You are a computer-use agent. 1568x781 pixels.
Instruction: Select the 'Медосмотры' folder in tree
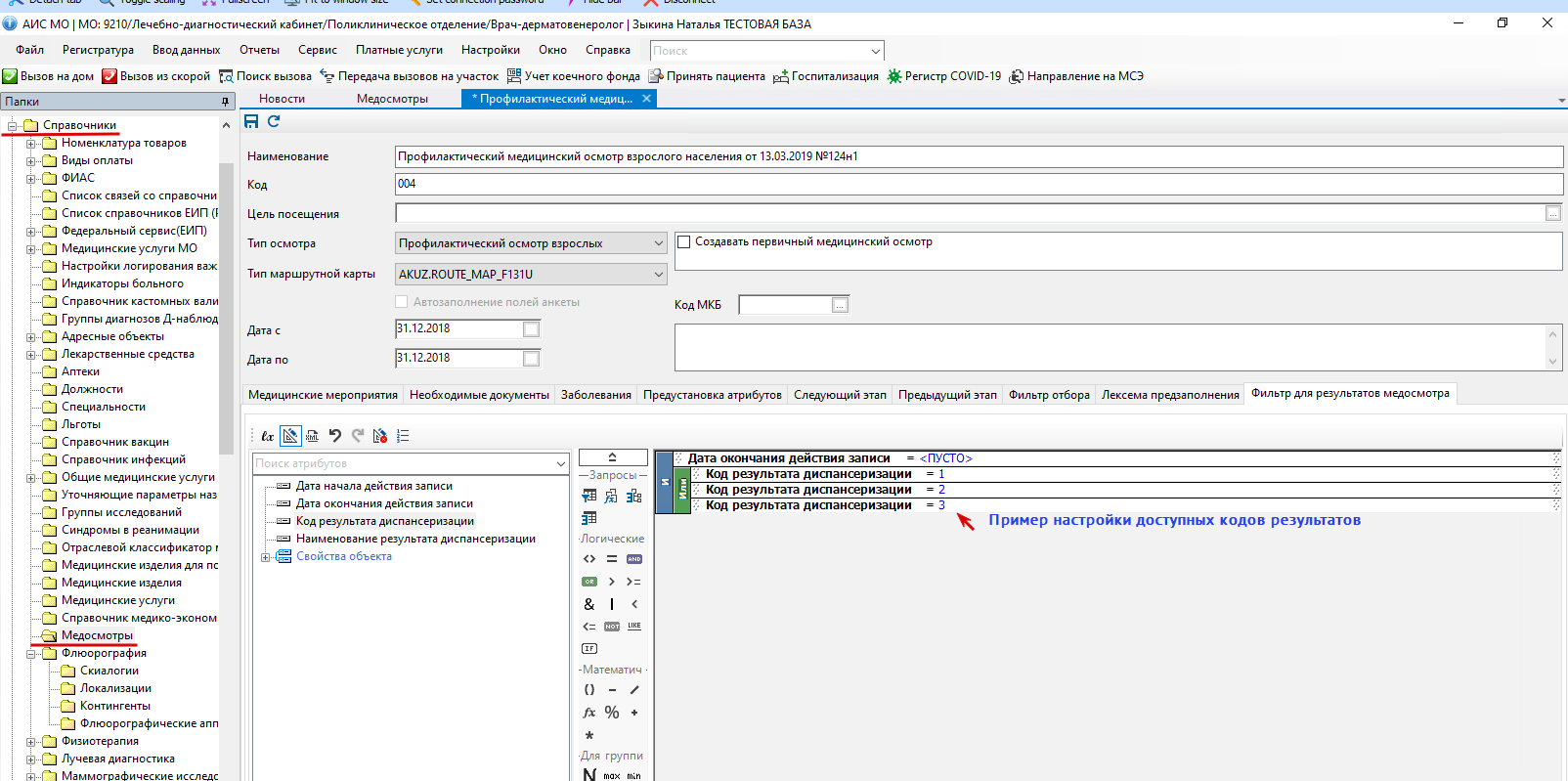coord(97,635)
